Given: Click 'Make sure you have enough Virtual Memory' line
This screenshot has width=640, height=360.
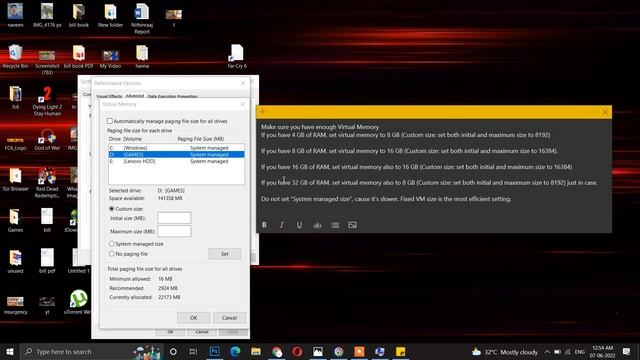Looking at the screenshot, I should 320,127.
